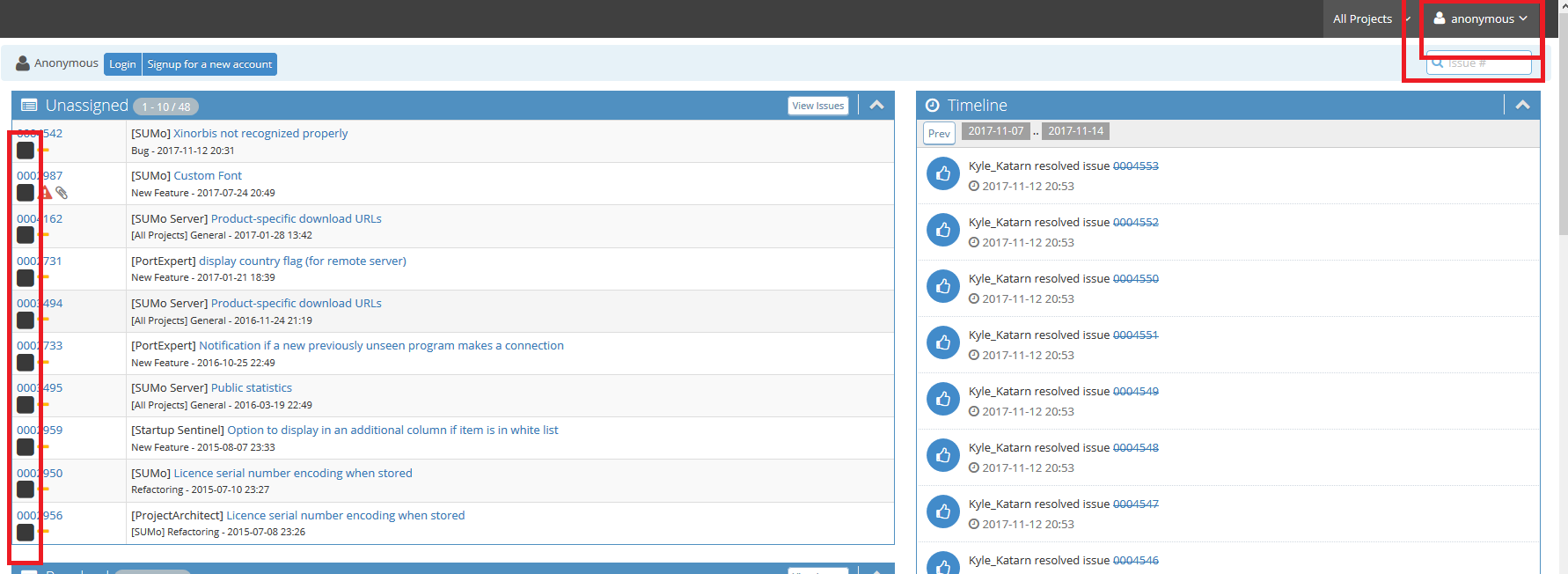Viewport: 1568px width, 574px height.
Task: Go to previous timeline period with Prev
Action: [x=939, y=133]
